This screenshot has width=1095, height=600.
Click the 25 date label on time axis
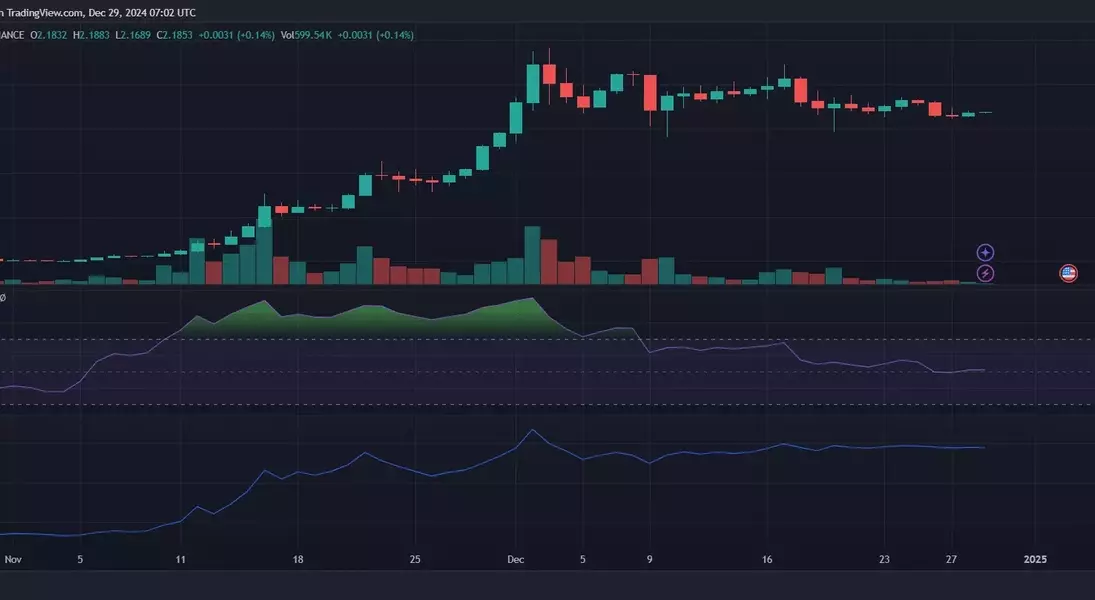pyautogui.click(x=415, y=559)
